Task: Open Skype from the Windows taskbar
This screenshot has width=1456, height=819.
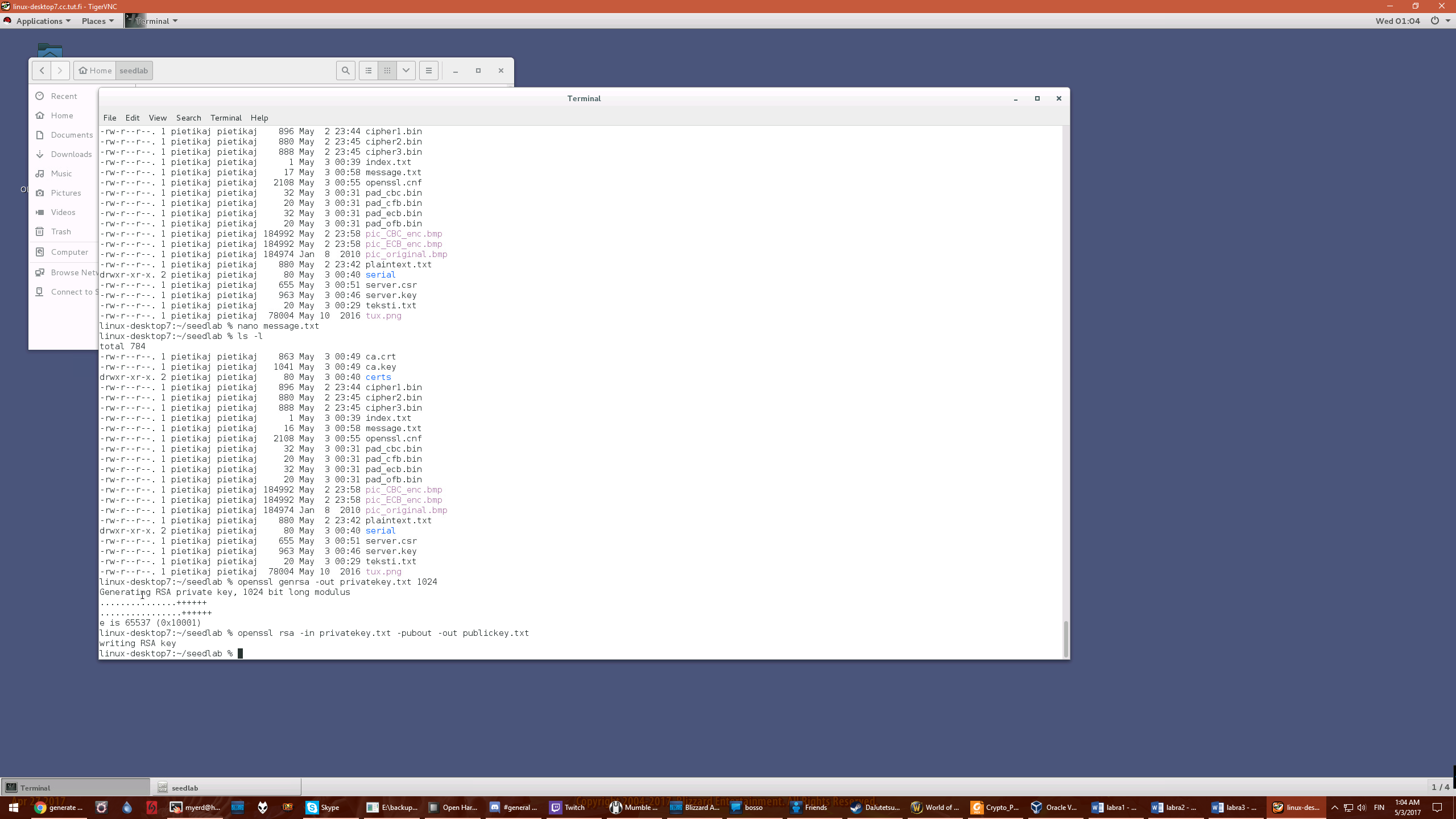Action: click(323, 807)
